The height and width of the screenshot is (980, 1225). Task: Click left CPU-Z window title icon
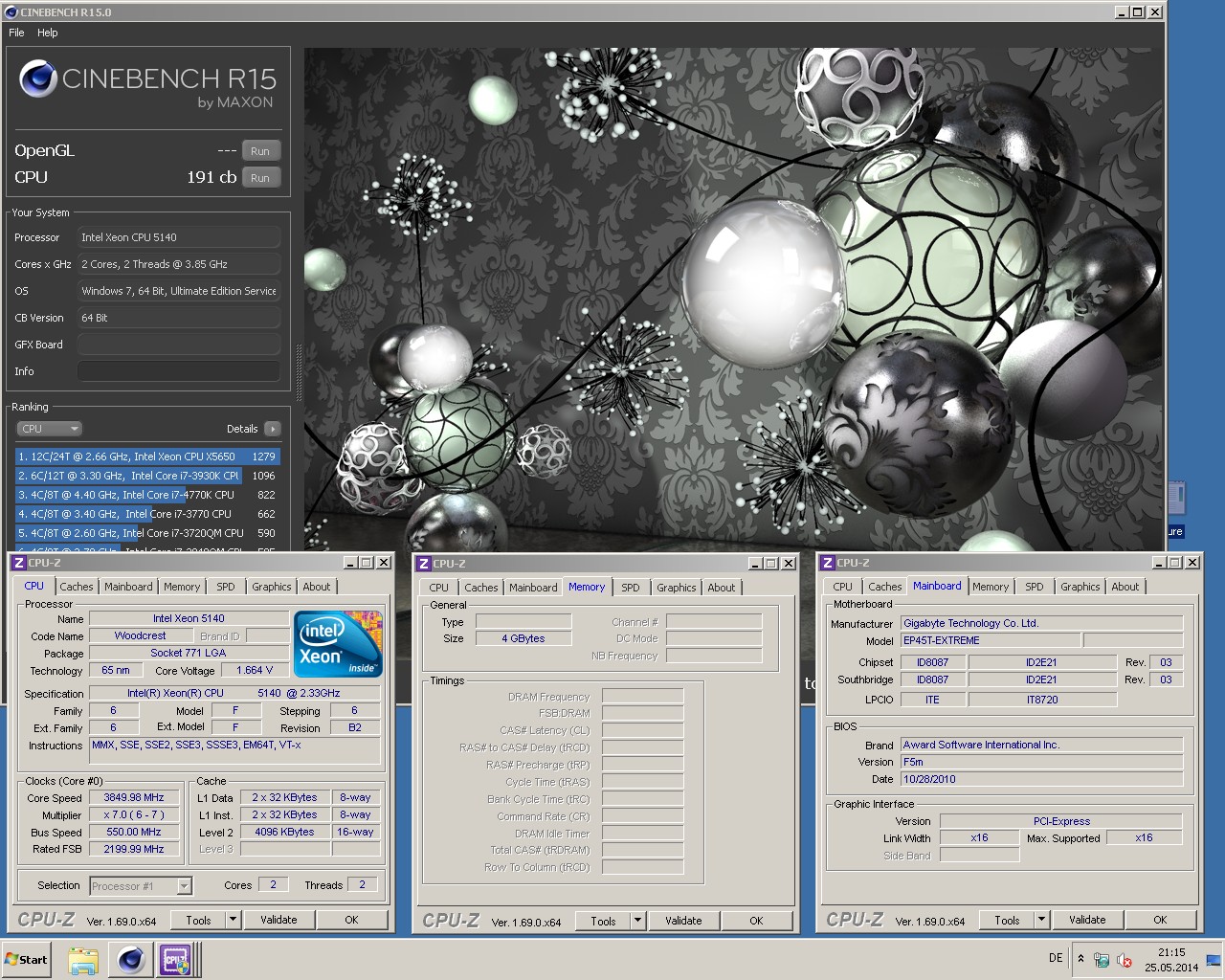[x=18, y=563]
